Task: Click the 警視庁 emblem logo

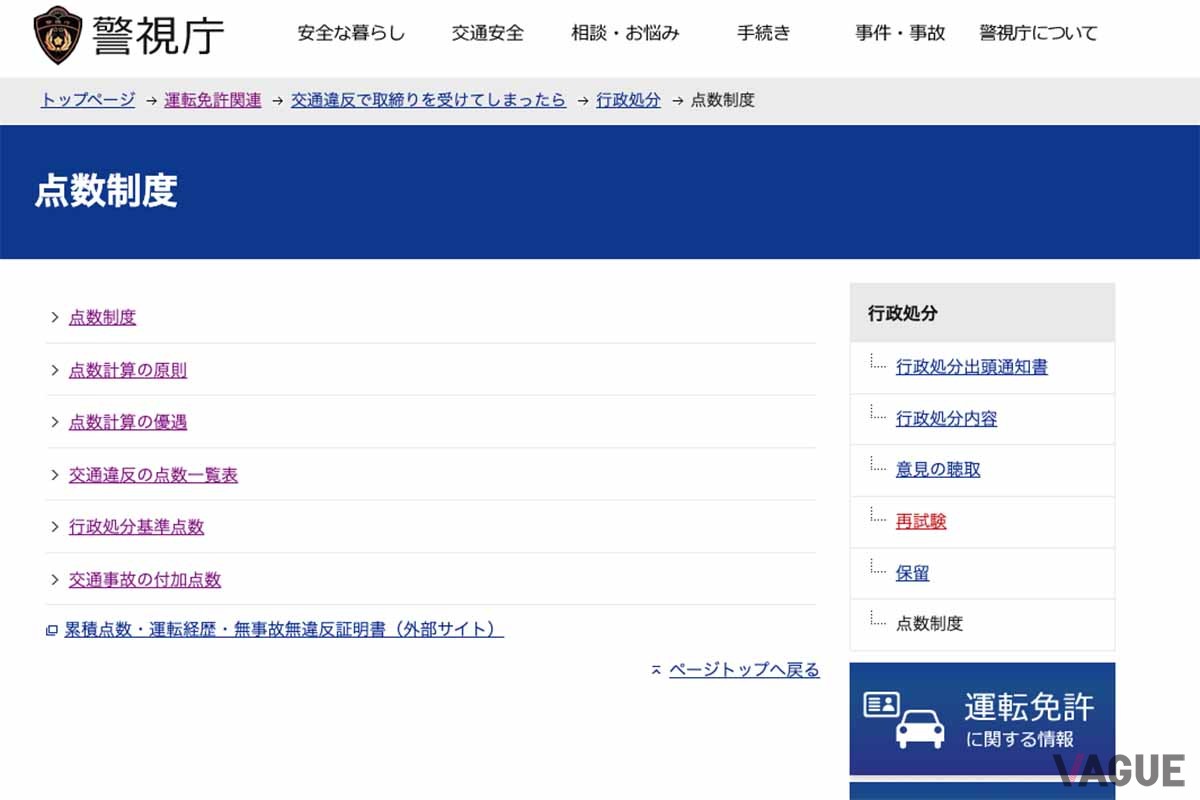Action: 58,35
